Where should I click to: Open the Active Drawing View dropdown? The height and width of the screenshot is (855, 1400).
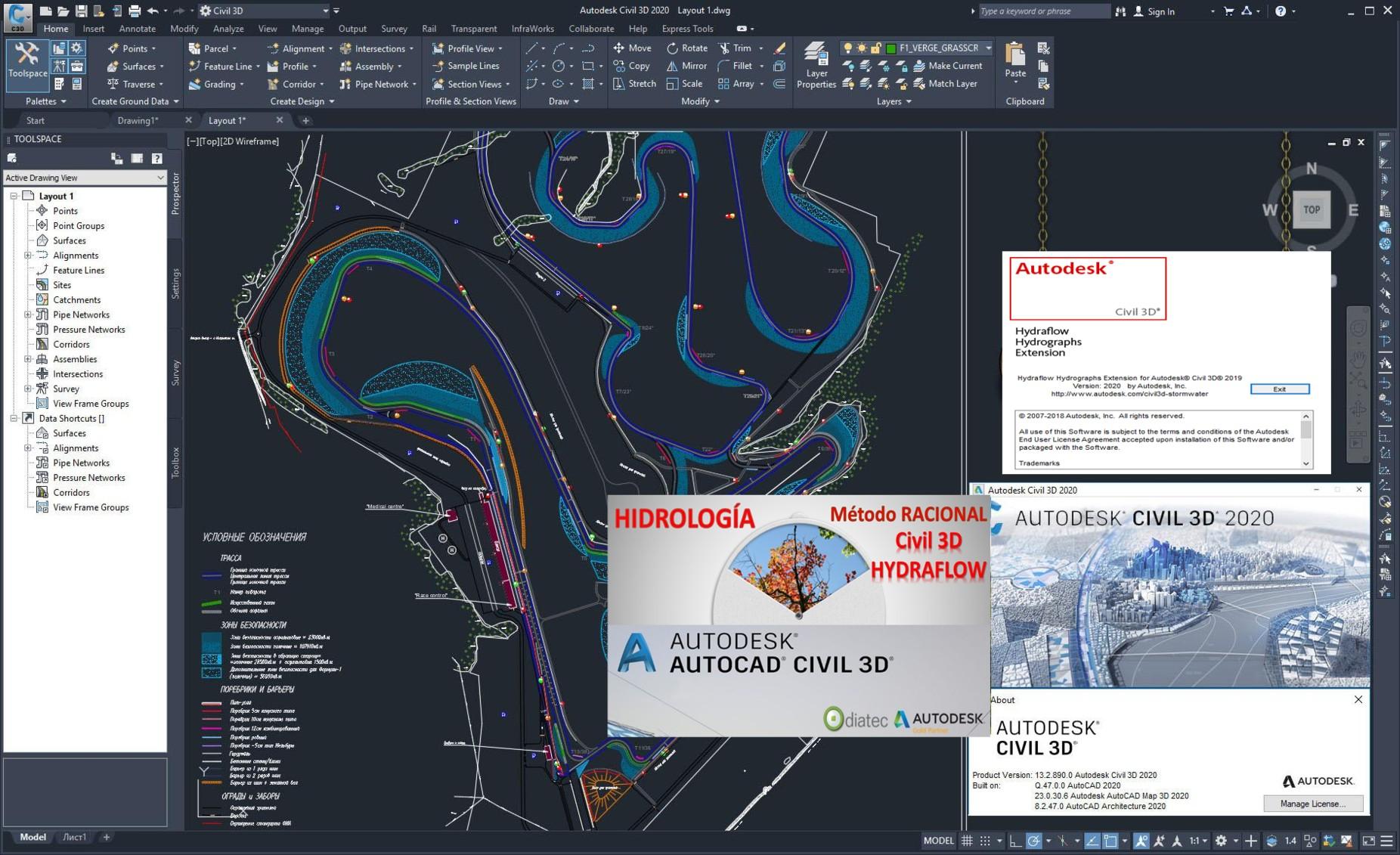point(85,178)
